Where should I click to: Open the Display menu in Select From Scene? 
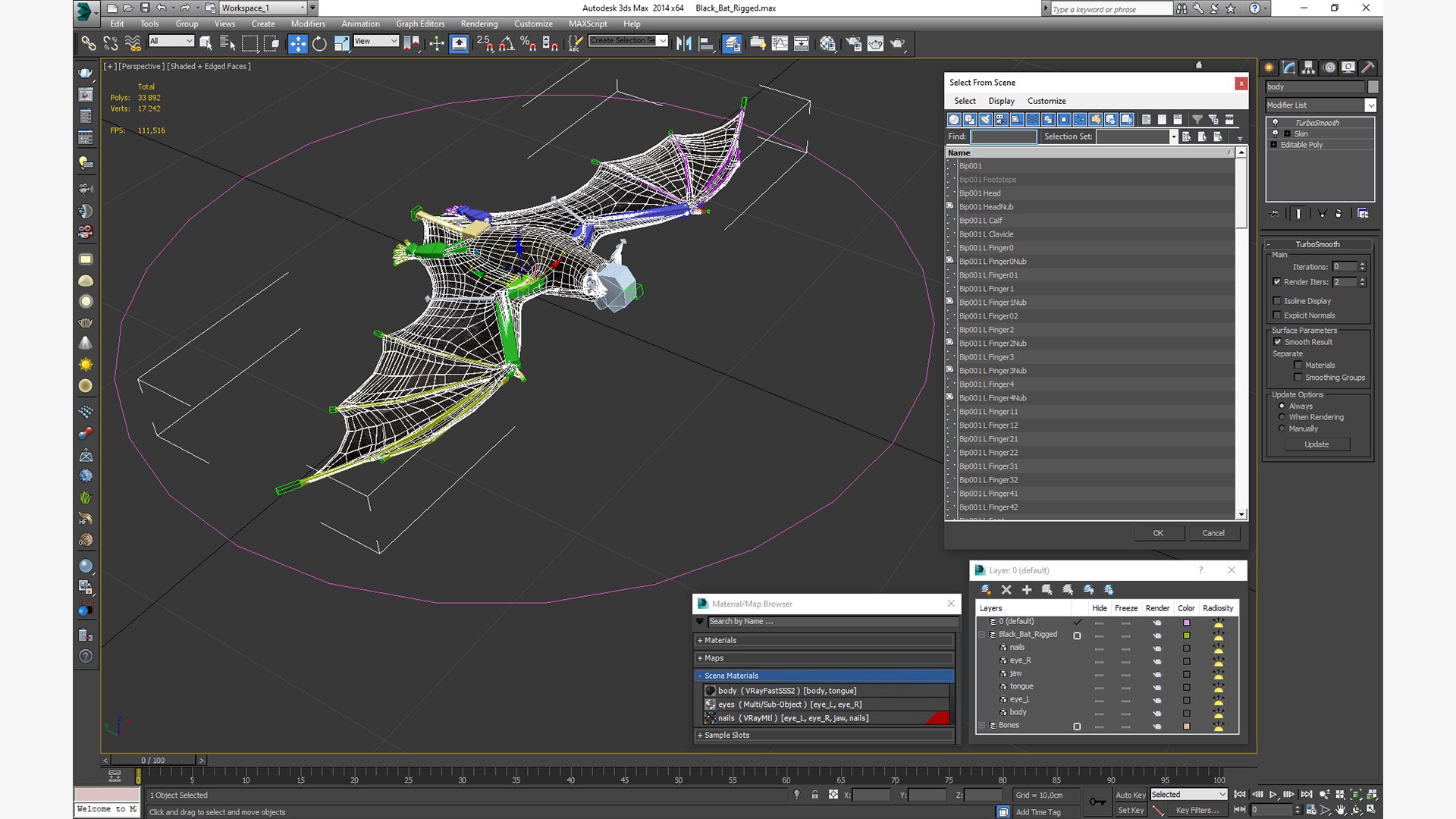tap(1000, 101)
